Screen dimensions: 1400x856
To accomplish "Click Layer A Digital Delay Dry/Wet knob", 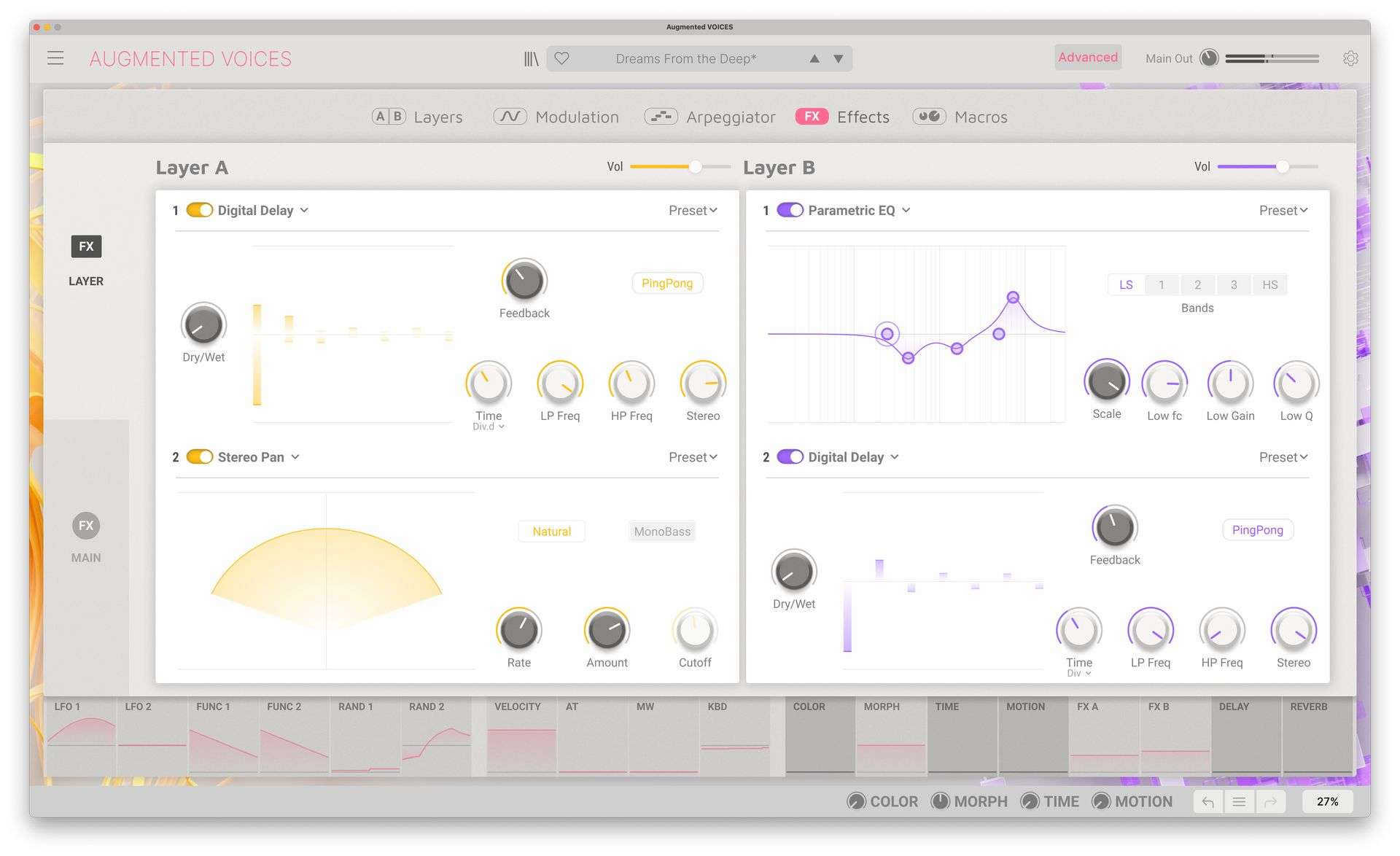I will (203, 324).
